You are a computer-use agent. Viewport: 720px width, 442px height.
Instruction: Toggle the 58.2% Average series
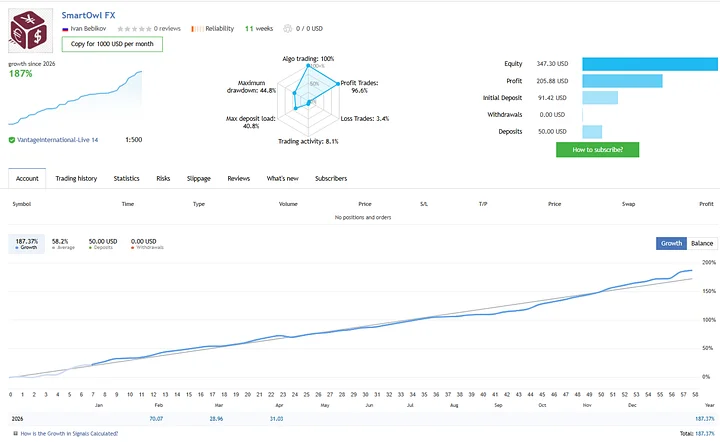62,244
